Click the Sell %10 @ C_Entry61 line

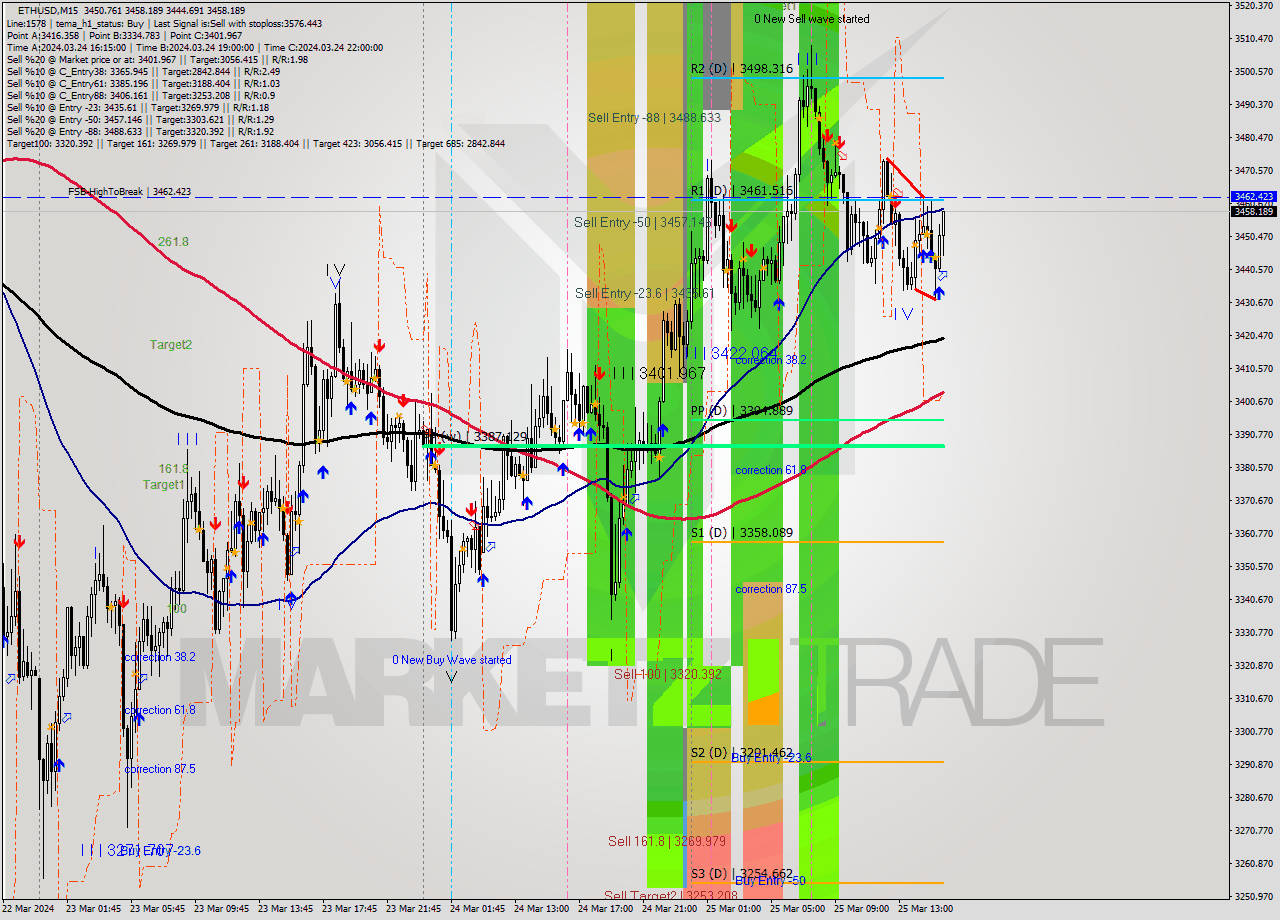[143, 83]
